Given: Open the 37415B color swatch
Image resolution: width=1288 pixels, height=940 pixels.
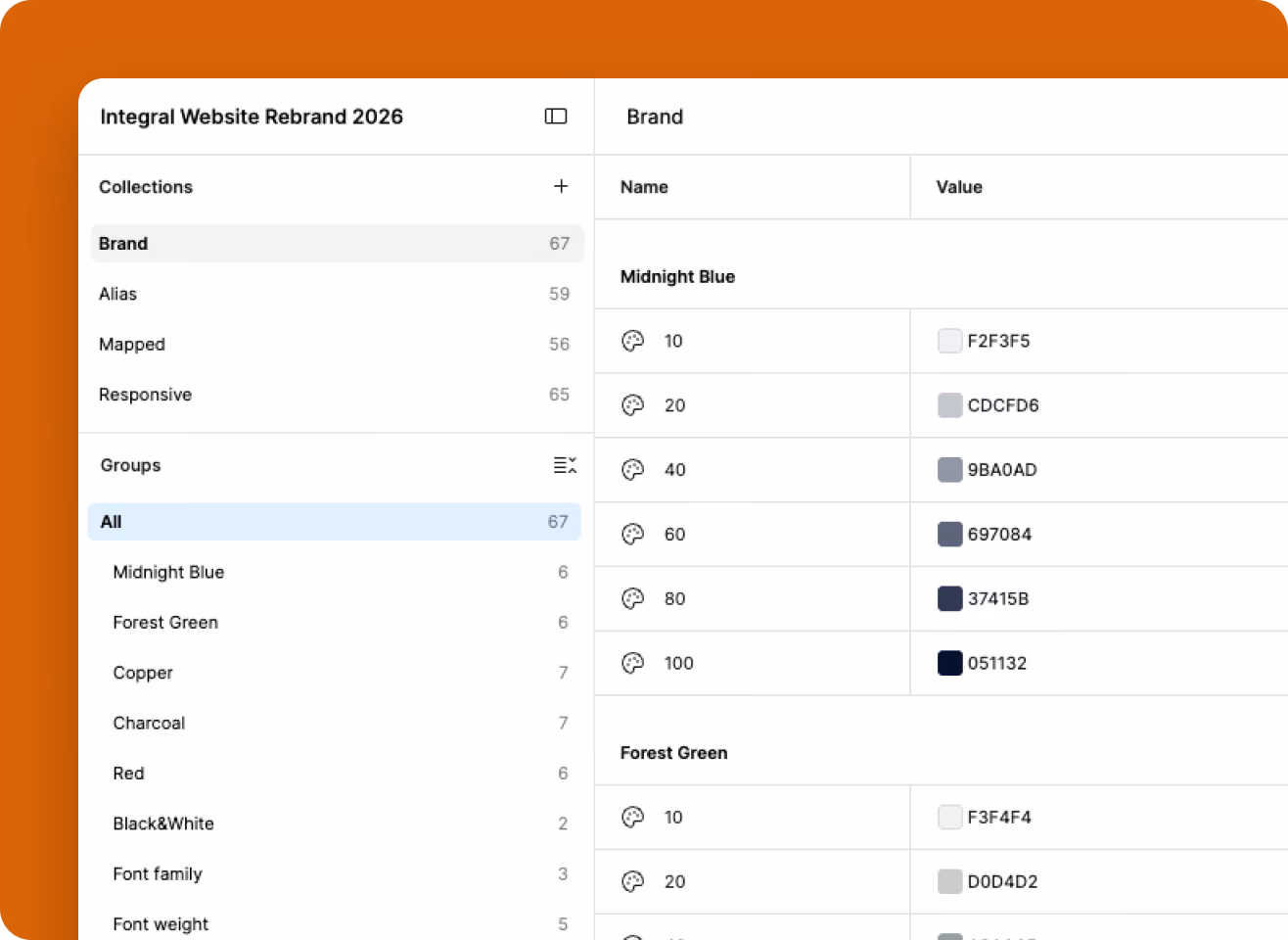Looking at the screenshot, I should coord(950,598).
